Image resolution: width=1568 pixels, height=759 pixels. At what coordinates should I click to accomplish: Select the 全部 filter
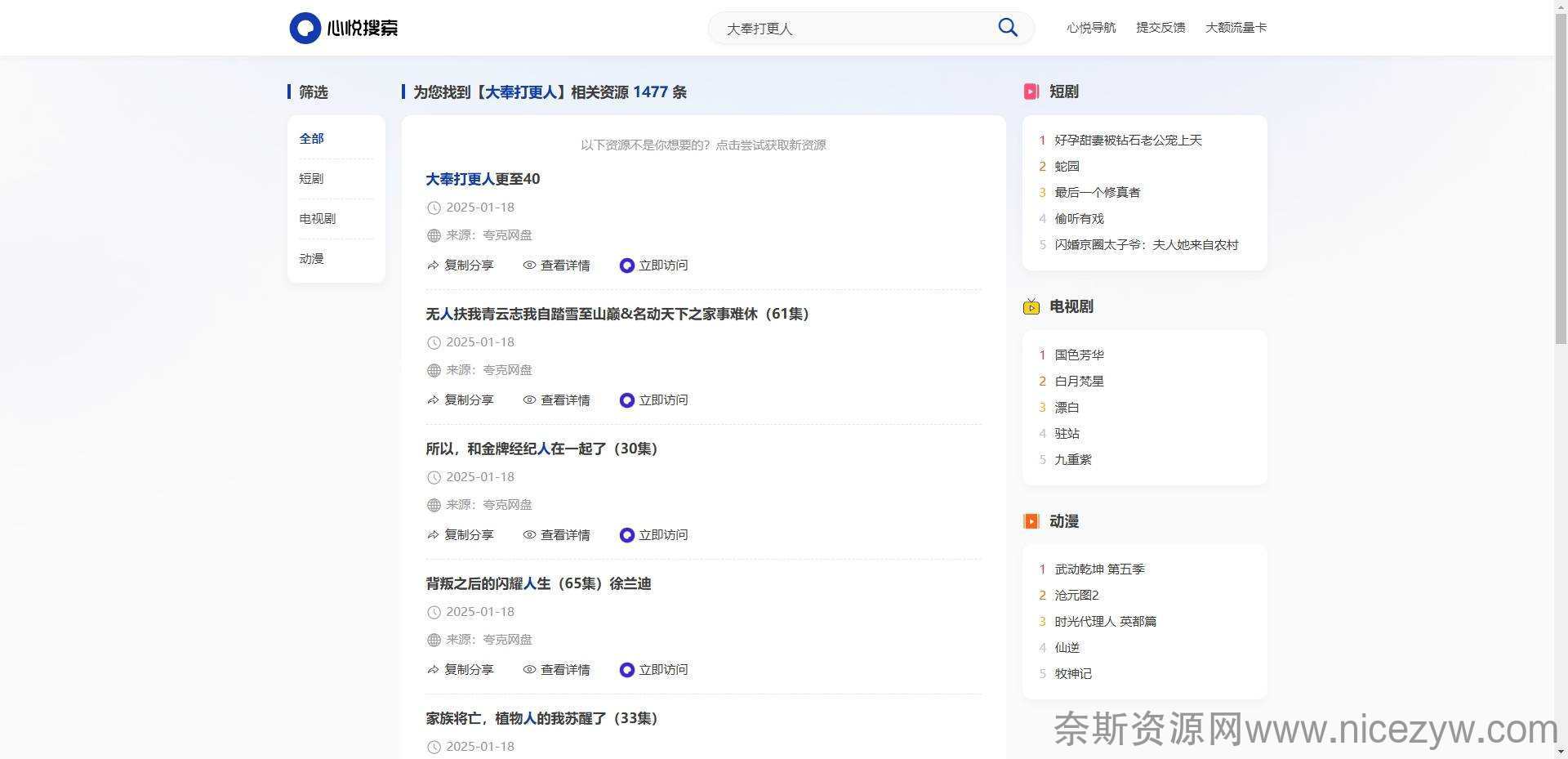(x=311, y=138)
